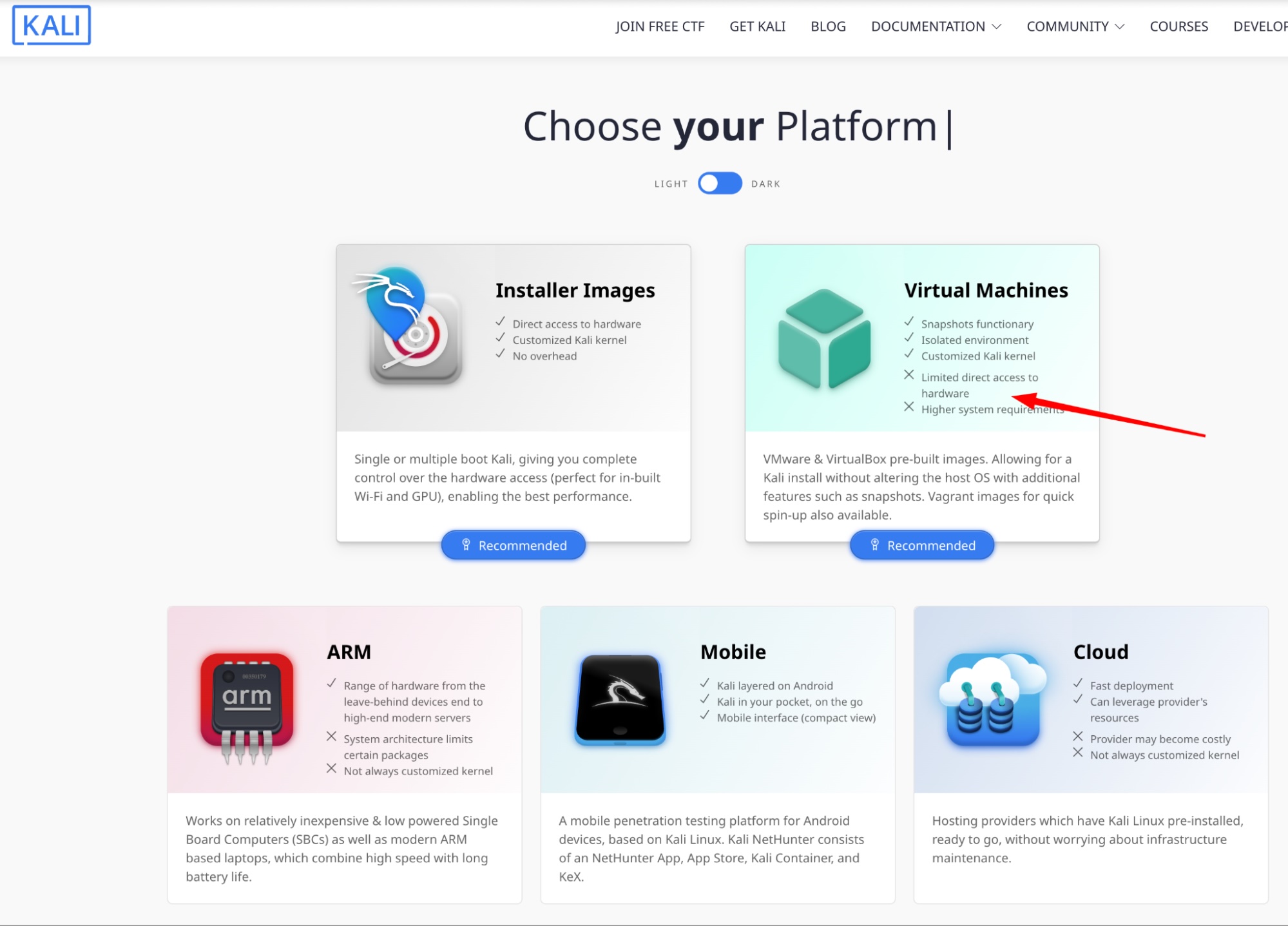The width and height of the screenshot is (1288, 926).
Task: Click lightbulb icon on Virtual Machines Recommended badge
Action: pyautogui.click(x=874, y=545)
